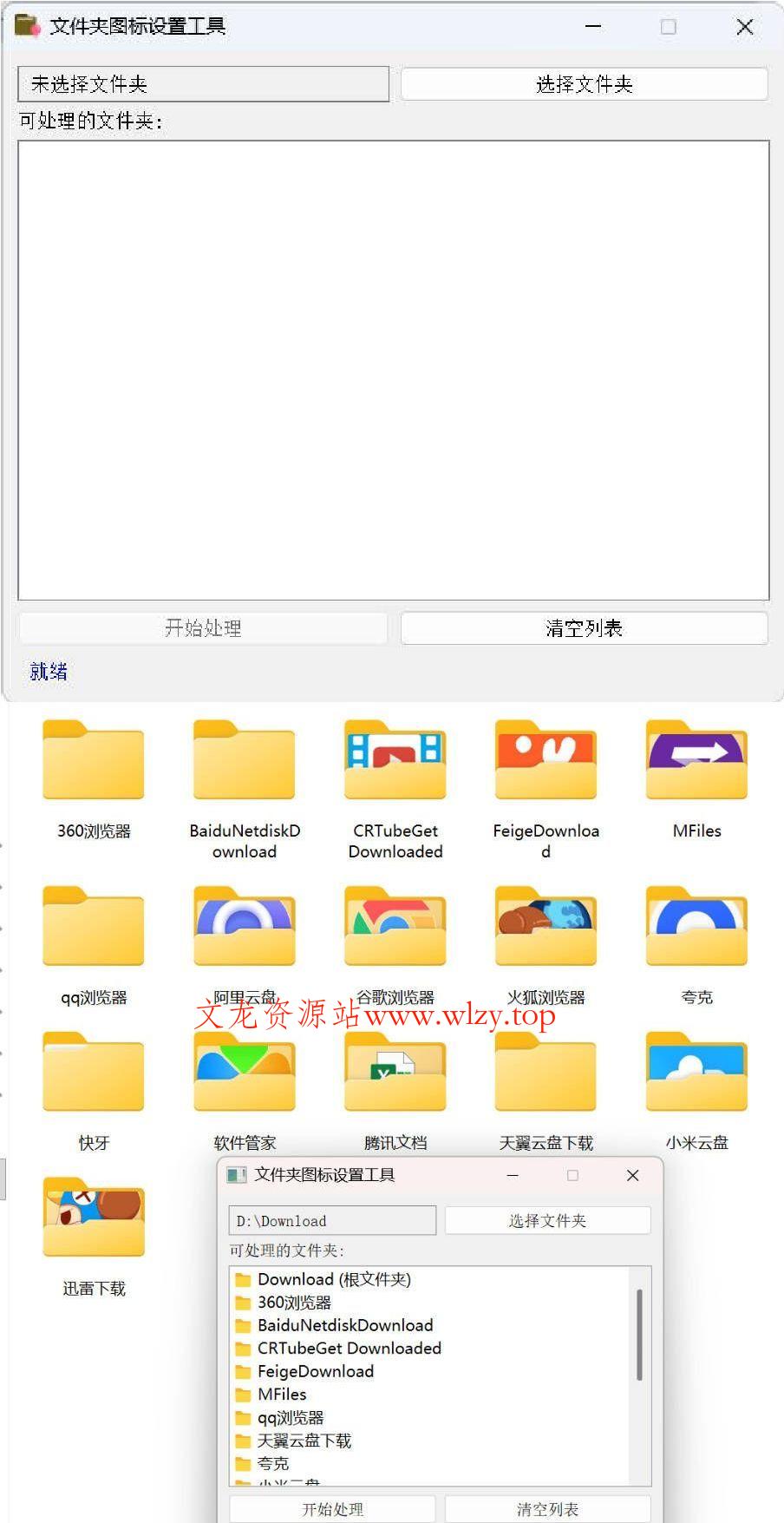Image resolution: width=784 pixels, height=1523 pixels.
Task: Select the FeigeDownload folder icon
Action: 546,760
